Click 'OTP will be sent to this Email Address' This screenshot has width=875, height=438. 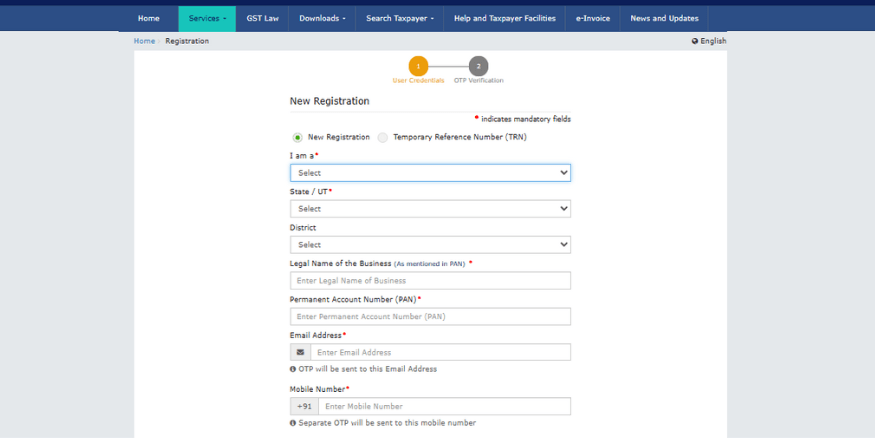(x=368, y=369)
